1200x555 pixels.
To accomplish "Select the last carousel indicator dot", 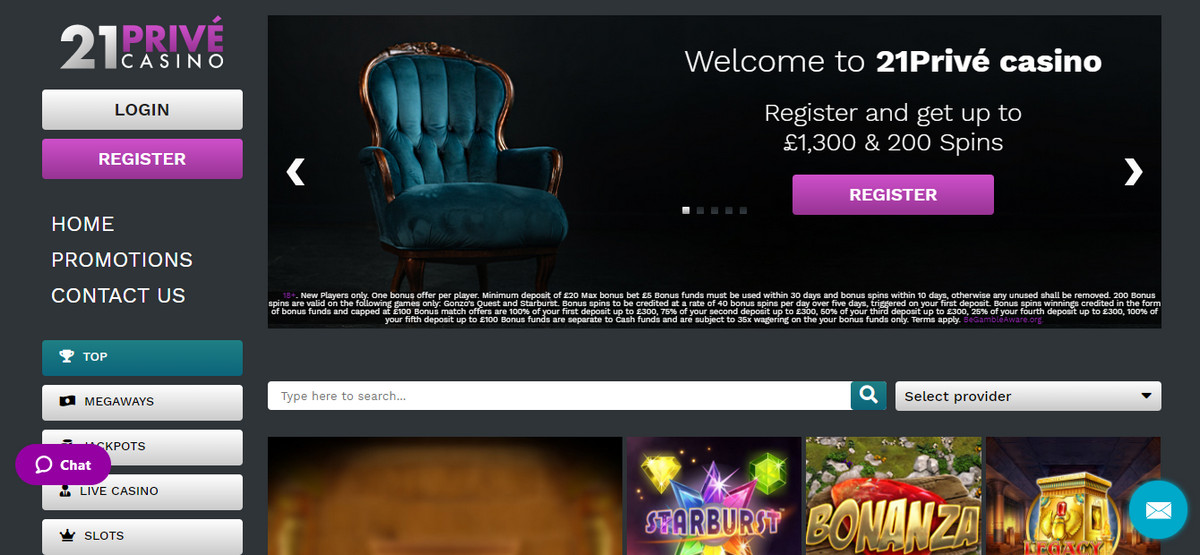I will [x=743, y=211].
